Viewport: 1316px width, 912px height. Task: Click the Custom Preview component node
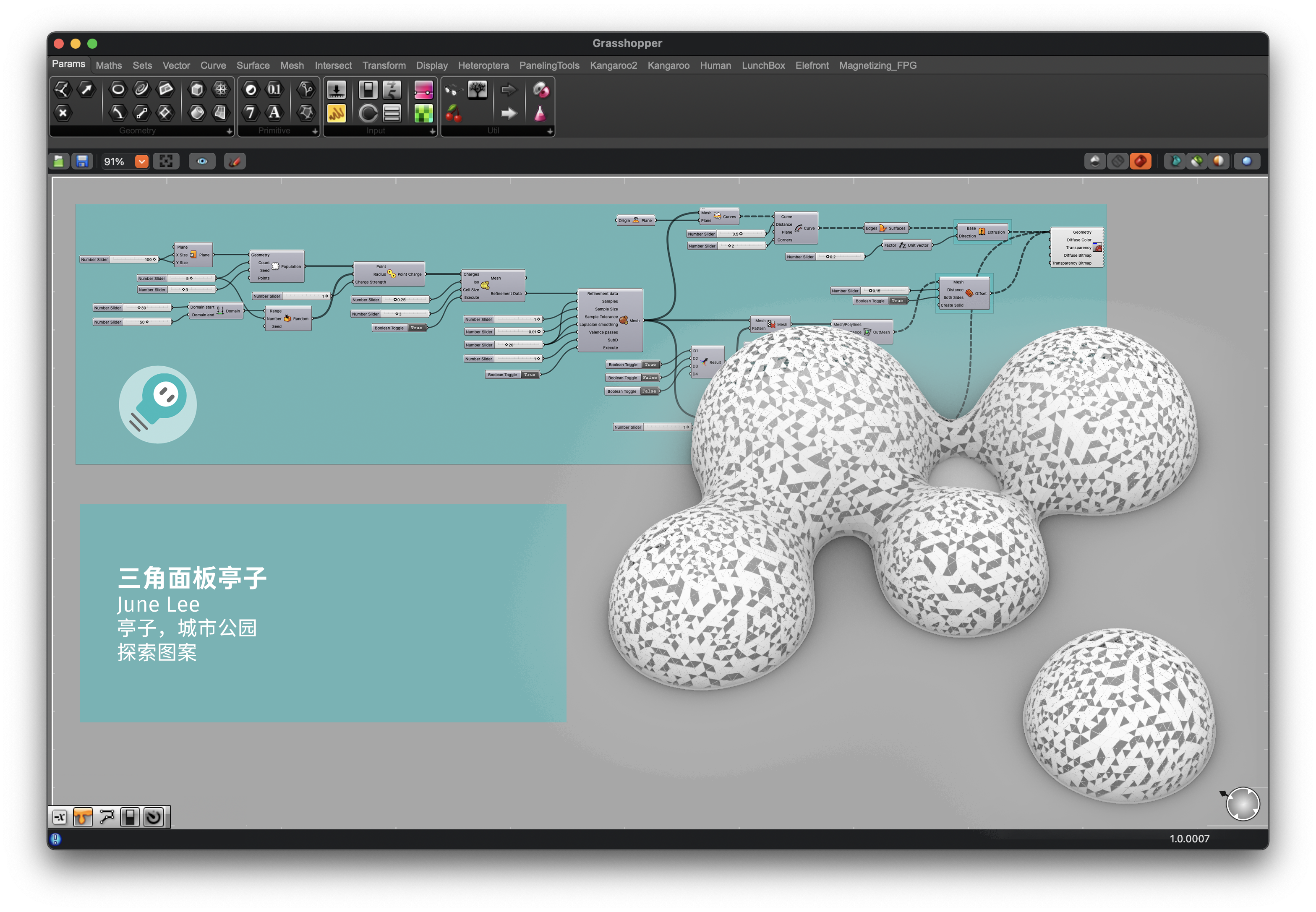[x=1077, y=248]
